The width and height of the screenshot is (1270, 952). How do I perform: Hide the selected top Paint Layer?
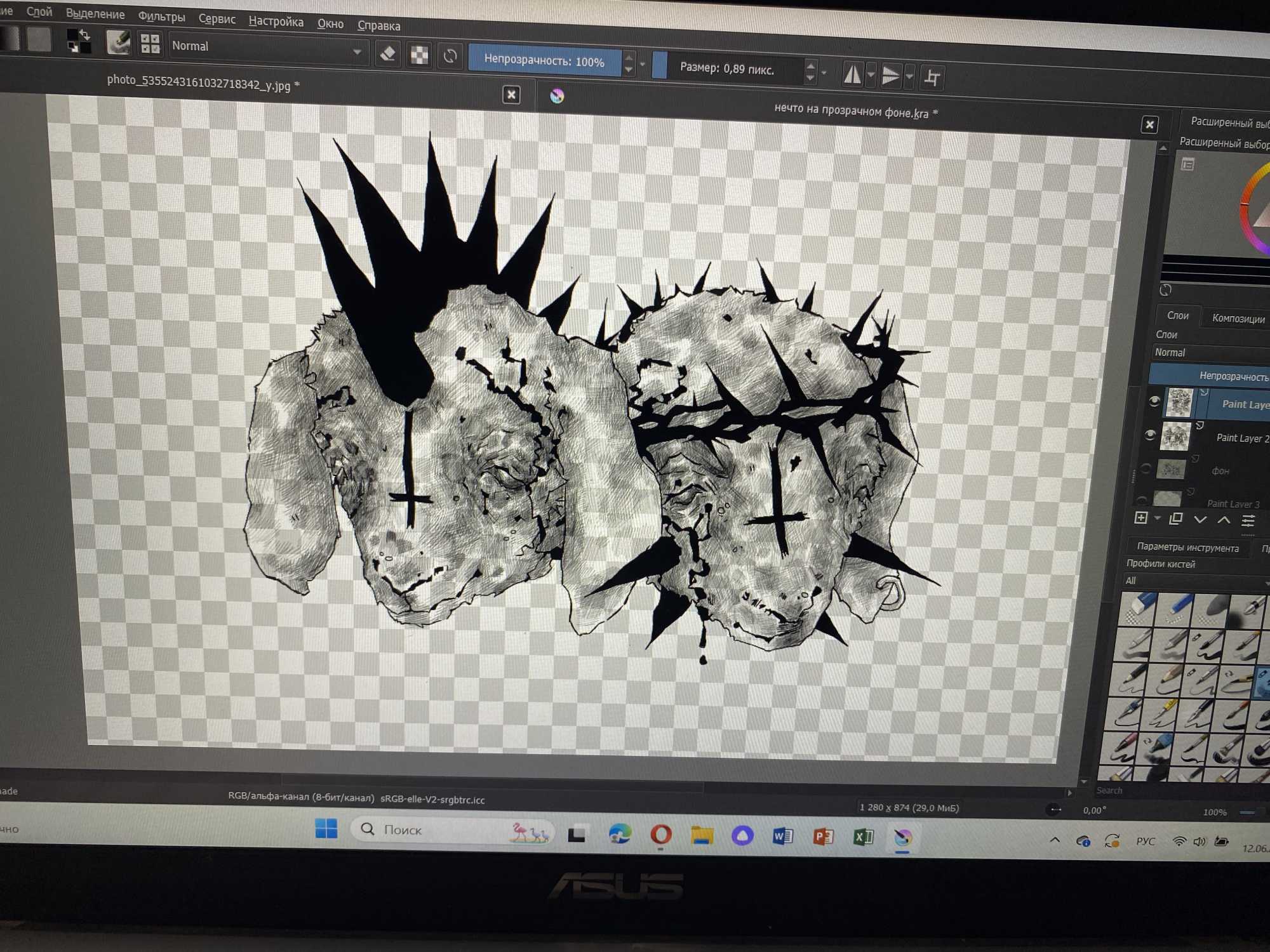tap(1154, 400)
